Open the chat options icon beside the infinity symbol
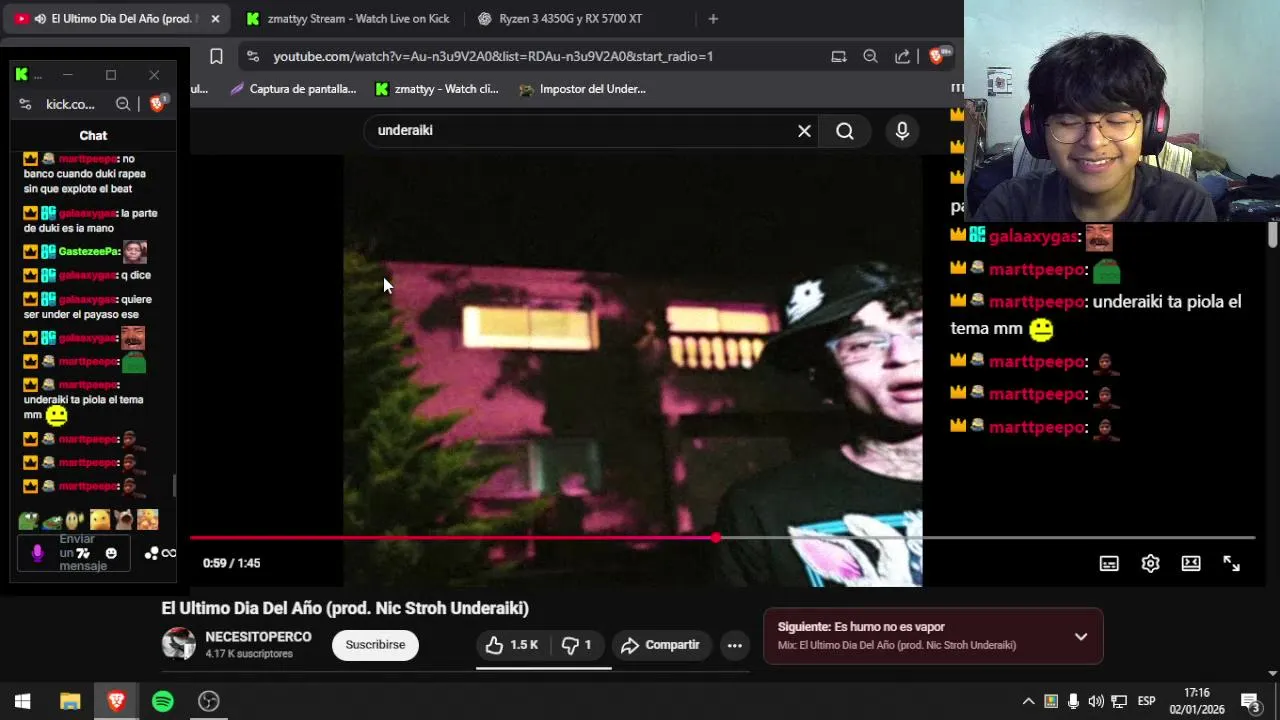 tap(150, 553)
